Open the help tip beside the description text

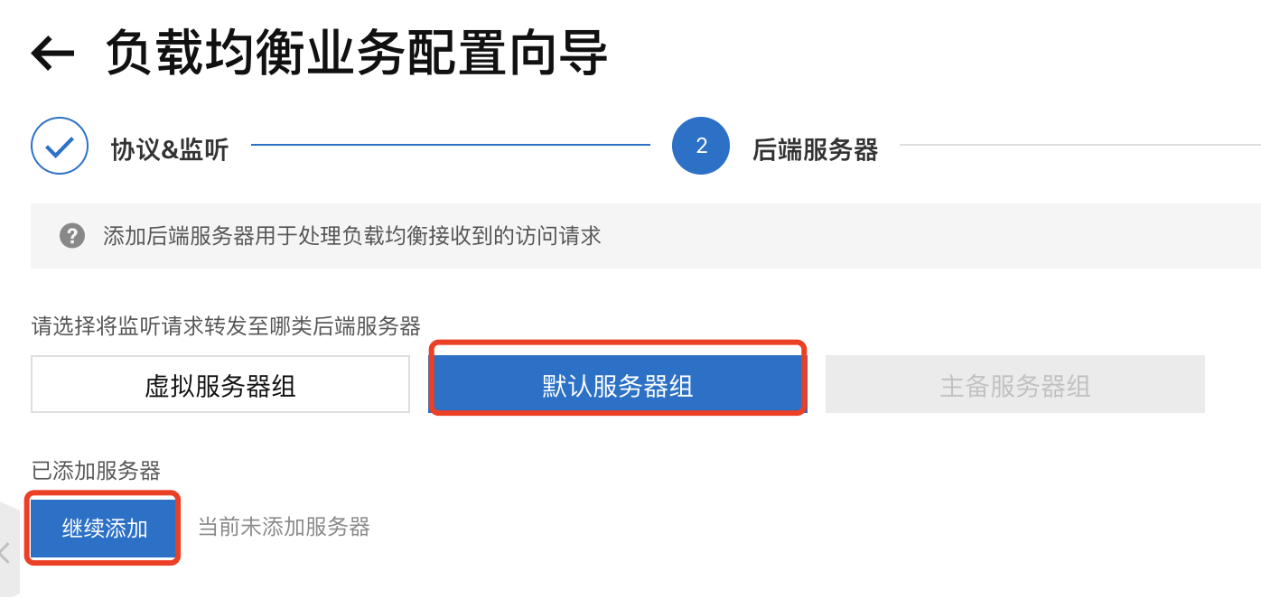tap(71, 235)
